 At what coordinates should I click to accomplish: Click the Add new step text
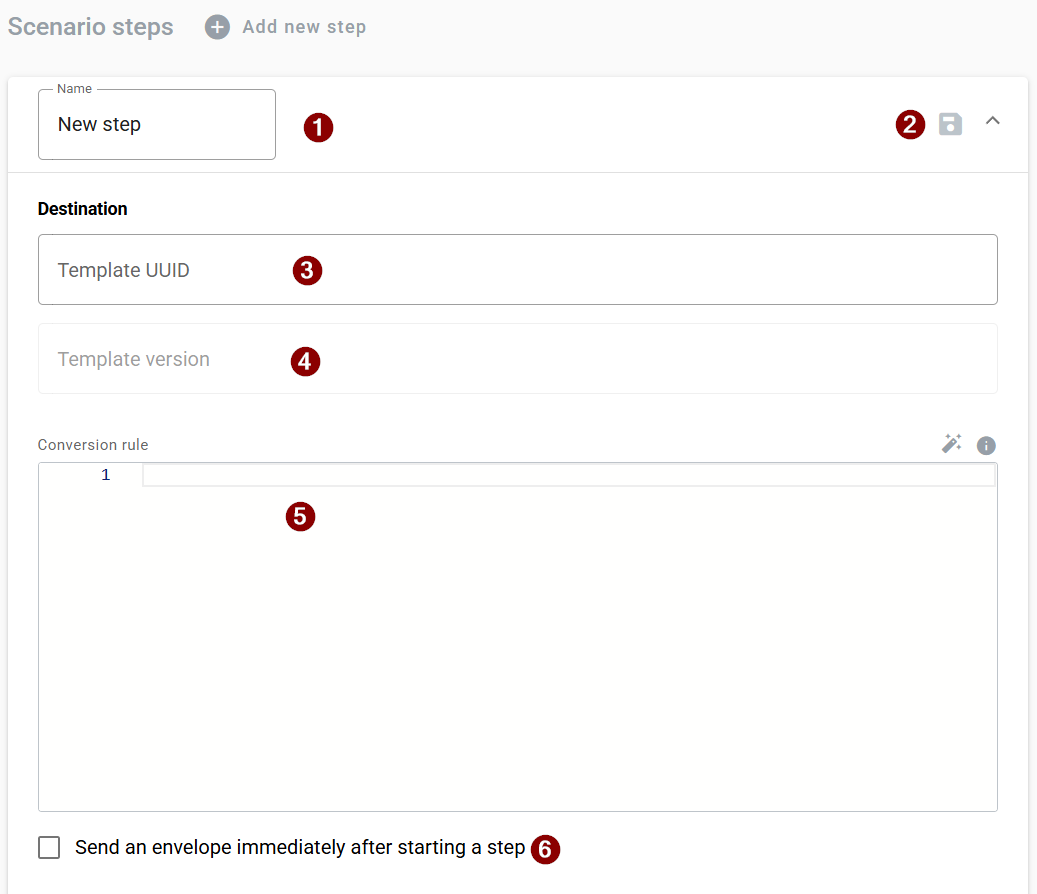point(304,27)
